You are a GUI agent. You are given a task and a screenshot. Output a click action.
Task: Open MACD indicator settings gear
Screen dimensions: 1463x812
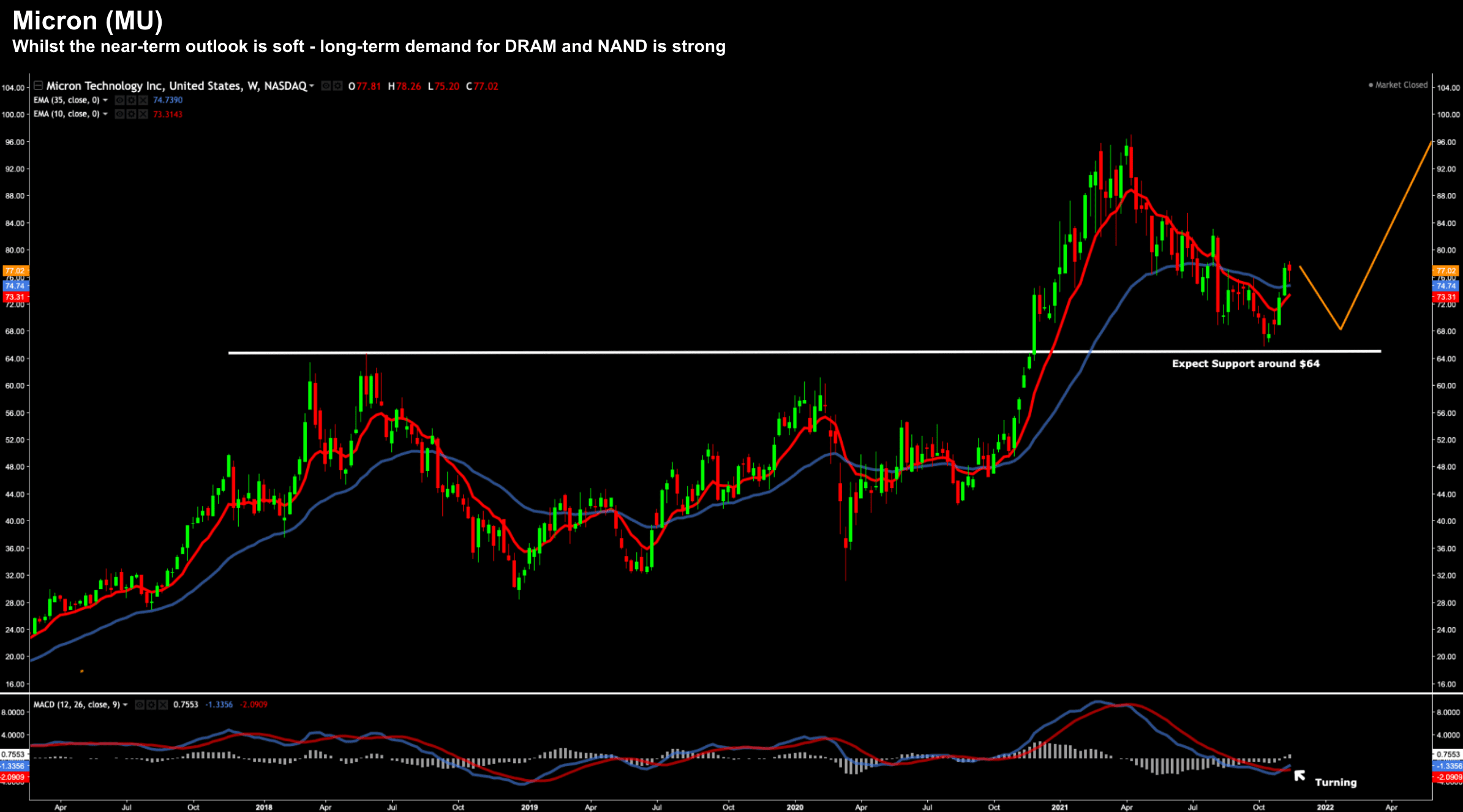point(151,705)
